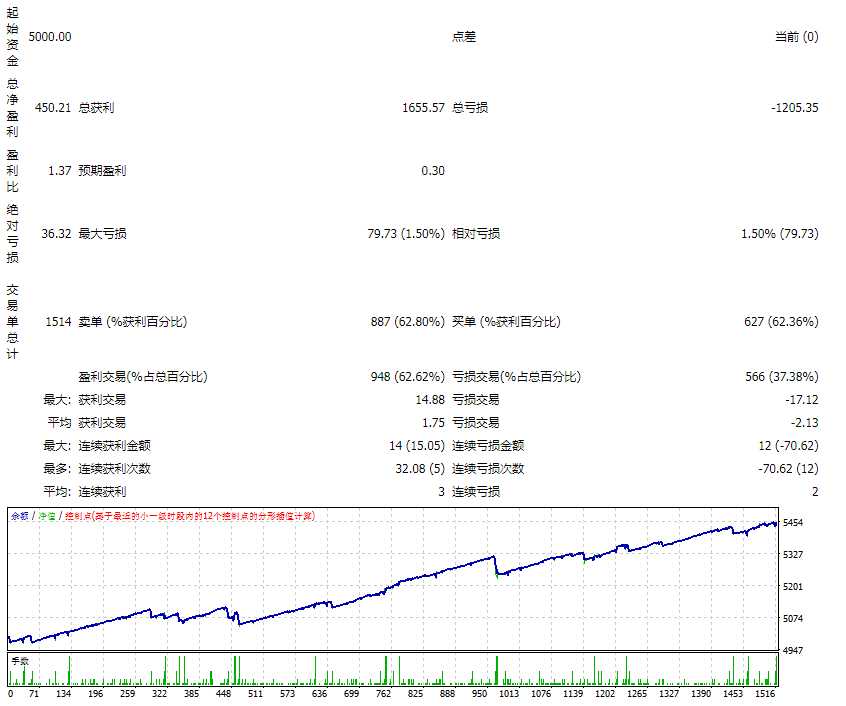Click the short positions value 887 (62.80%)
This screenshot has width=846, height=706.
(407, 321)
